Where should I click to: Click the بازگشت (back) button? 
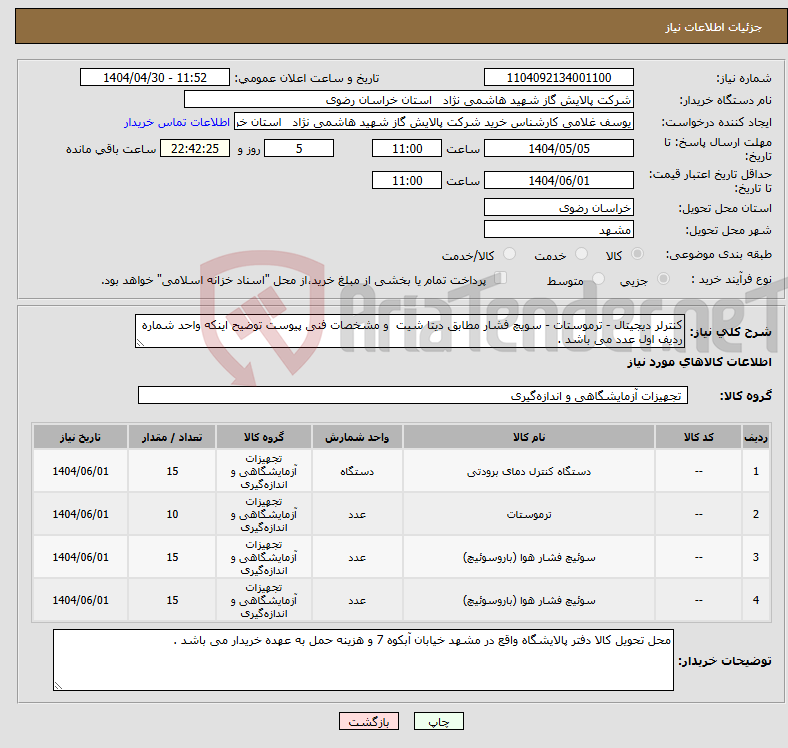tap(370, 721)
